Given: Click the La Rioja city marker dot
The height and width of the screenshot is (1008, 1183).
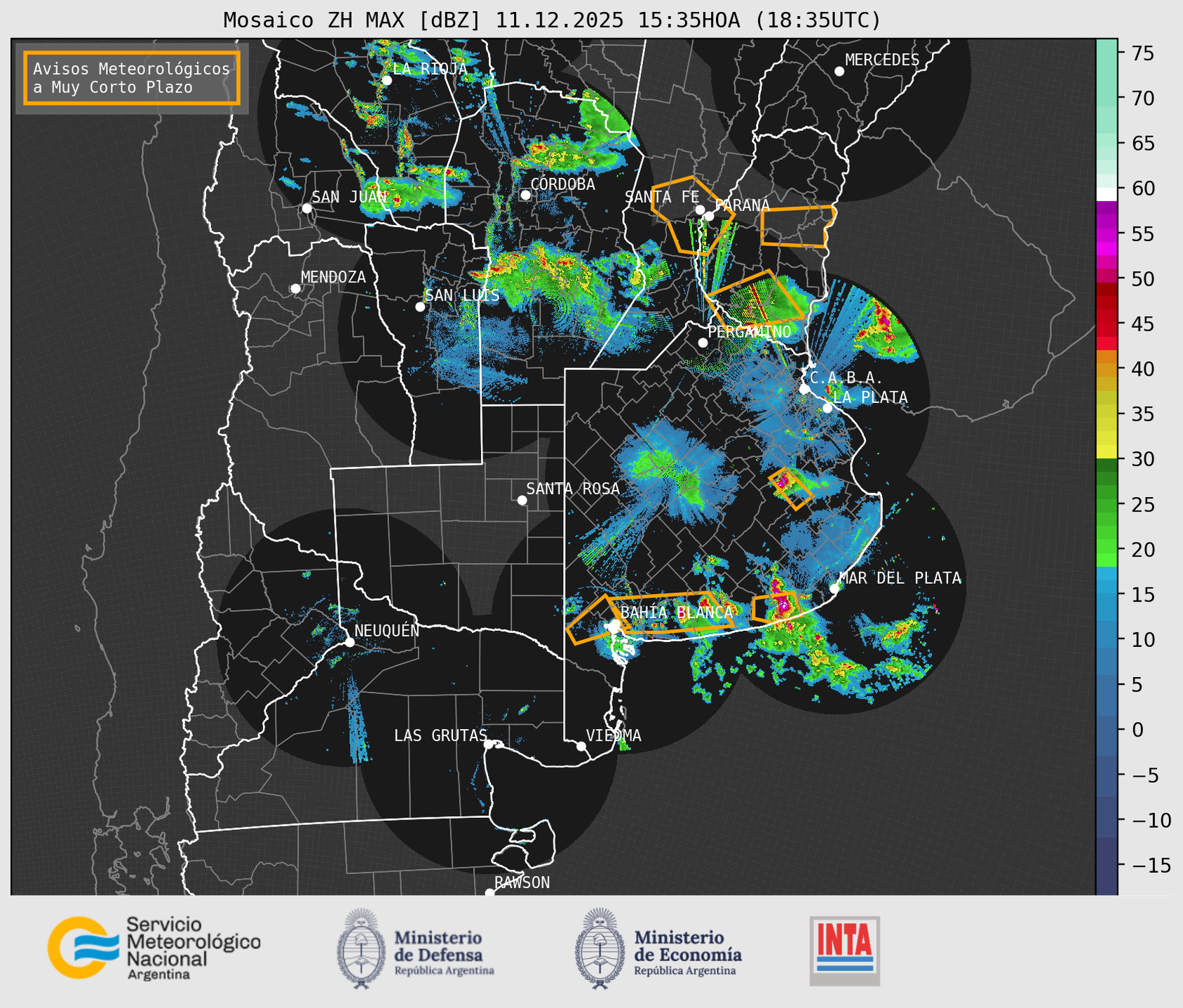Looking at the screenshot, I should click(387, 80).
